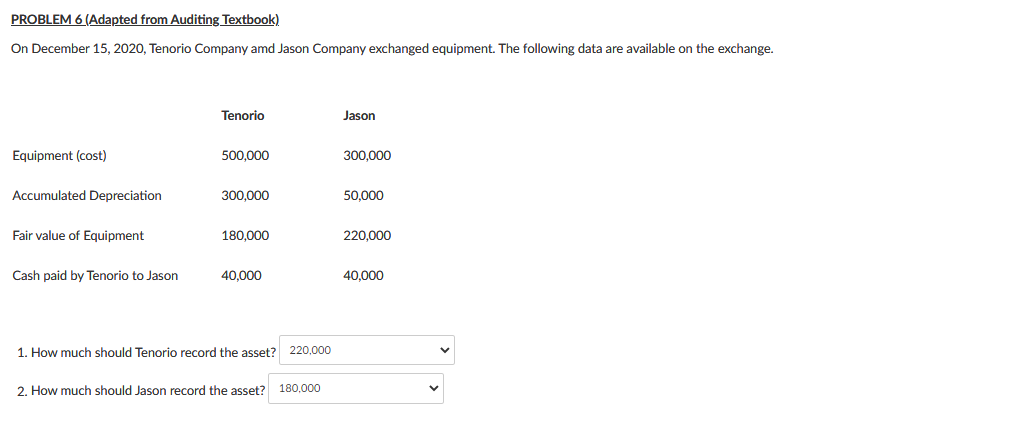Viewport: 1015px width, 425px height.
Task: Click the Tenorio column header
Action: (x=243, y=116)
